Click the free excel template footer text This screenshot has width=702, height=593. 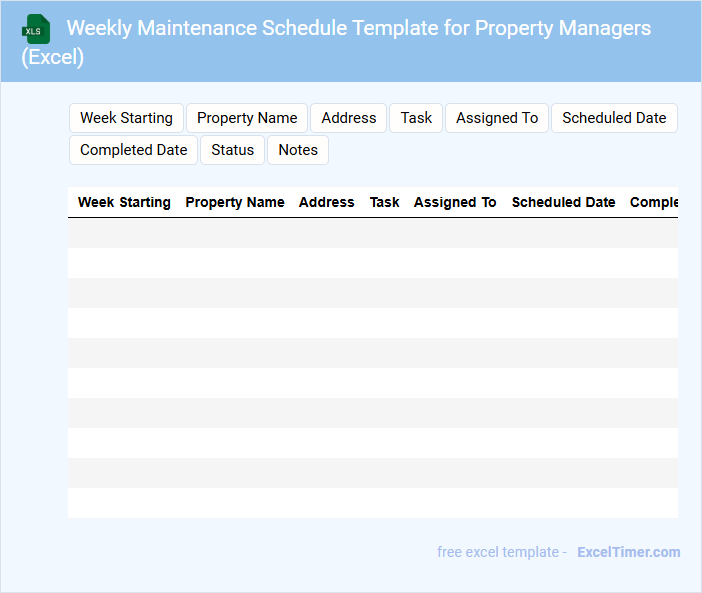tap(501, 552)
